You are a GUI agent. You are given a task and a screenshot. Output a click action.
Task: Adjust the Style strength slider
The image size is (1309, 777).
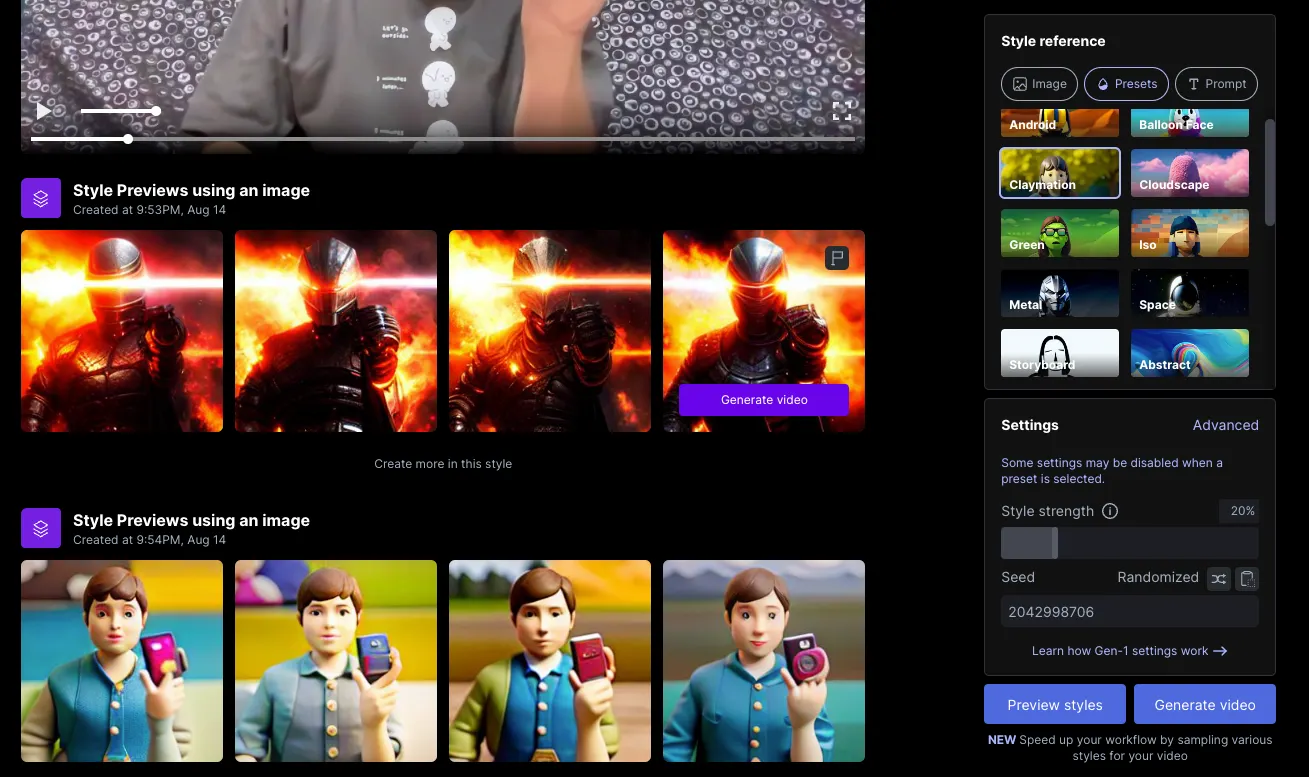click(x=1130, y=543)
